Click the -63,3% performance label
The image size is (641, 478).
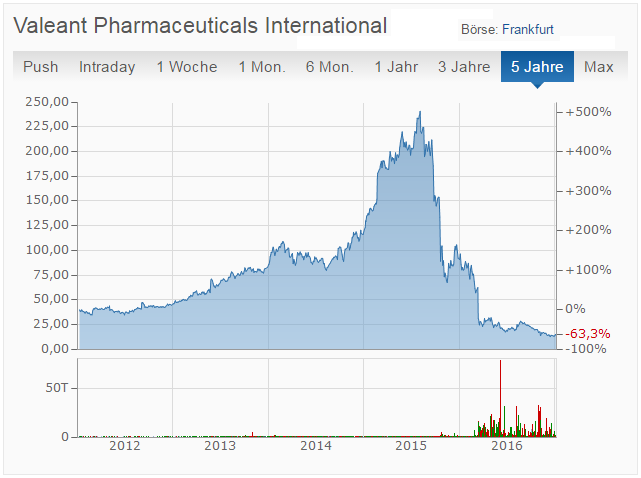(588, 333)
